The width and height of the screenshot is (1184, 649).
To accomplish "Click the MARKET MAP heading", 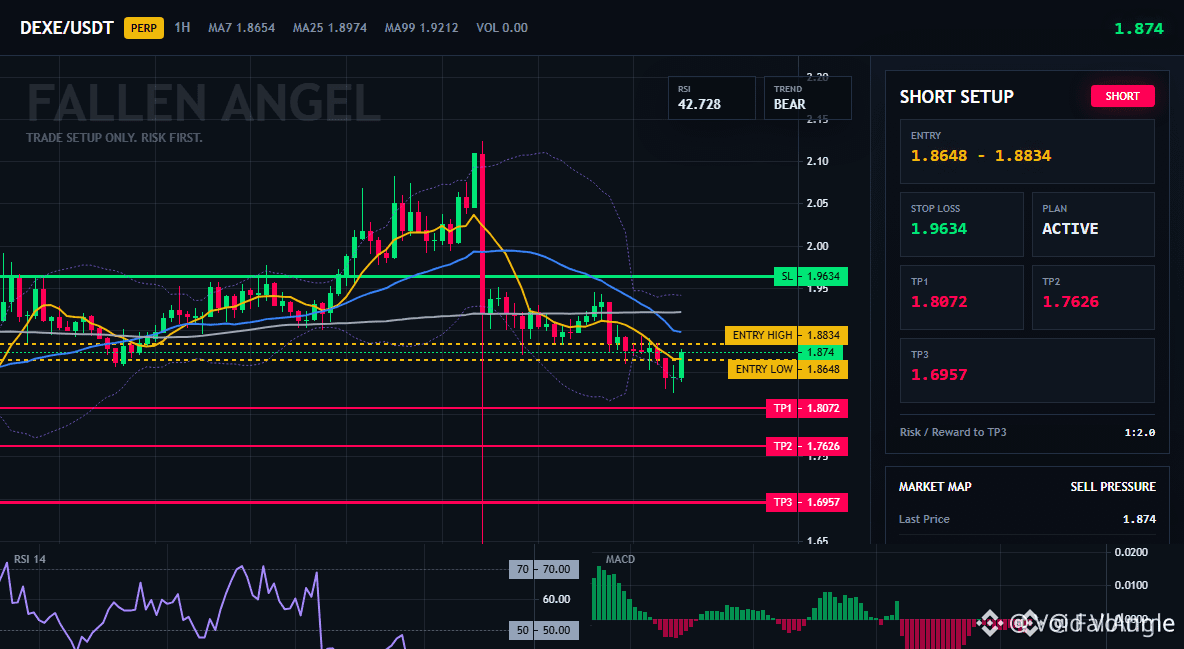I will [935, 487].
